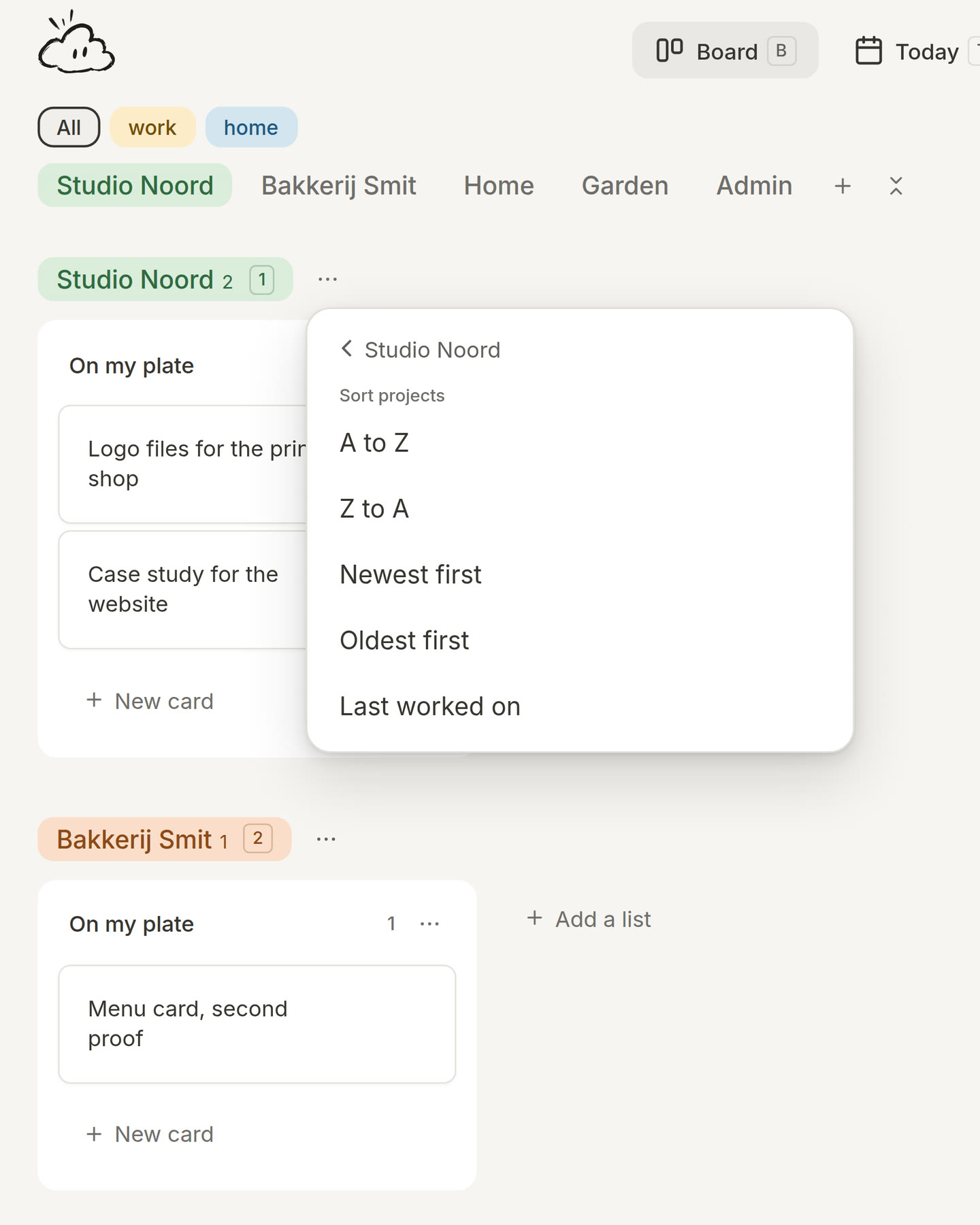Select the All filter chip
The height and width of the screenshot is (1225, 980).
(x=69, y=127)
